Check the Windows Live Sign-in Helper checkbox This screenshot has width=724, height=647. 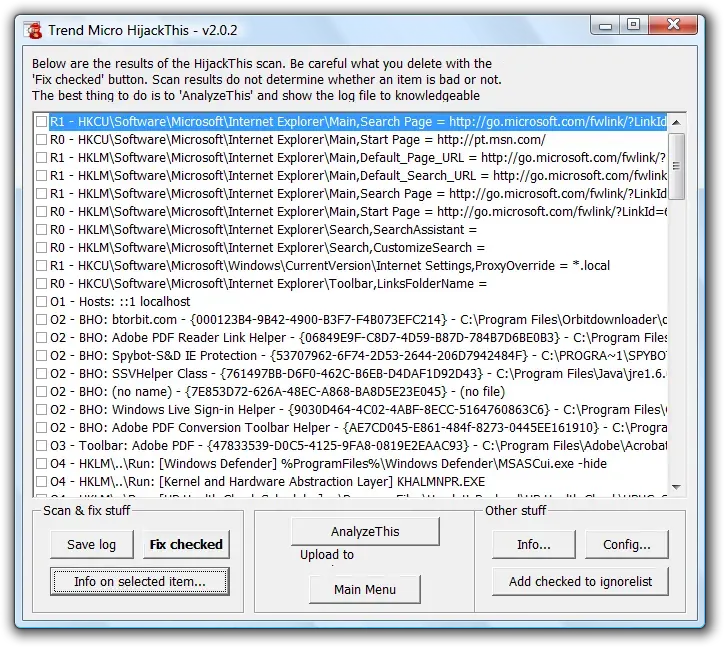(42, 410)
